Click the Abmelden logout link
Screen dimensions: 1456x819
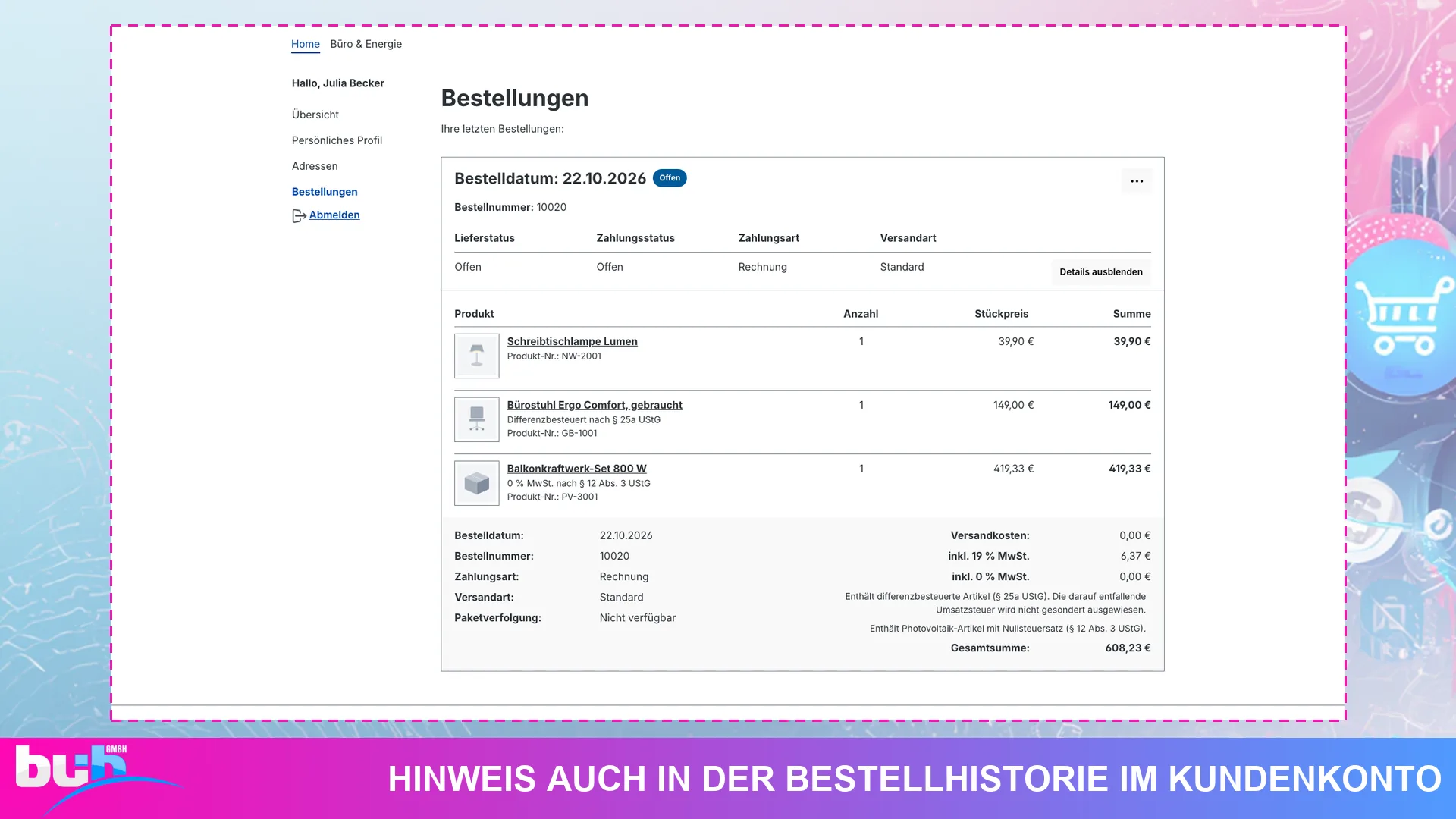334,215
